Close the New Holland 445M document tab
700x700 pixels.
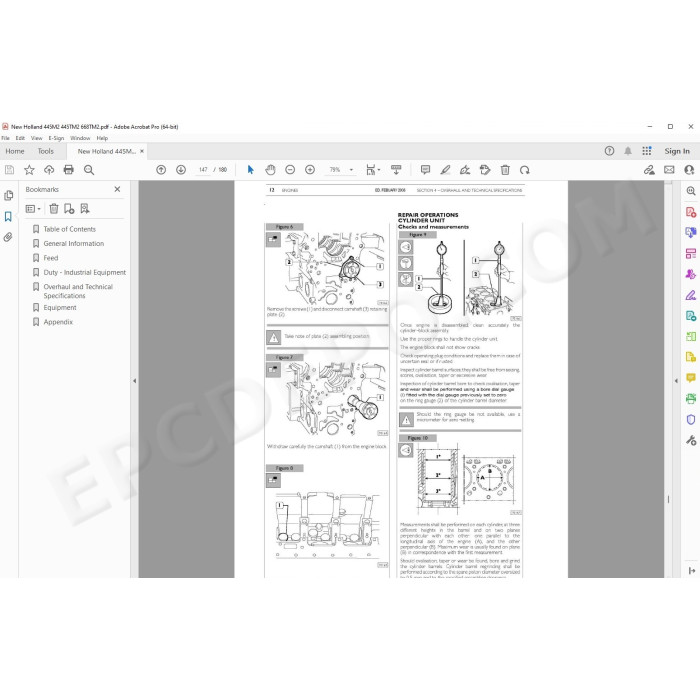coord(142,151)
